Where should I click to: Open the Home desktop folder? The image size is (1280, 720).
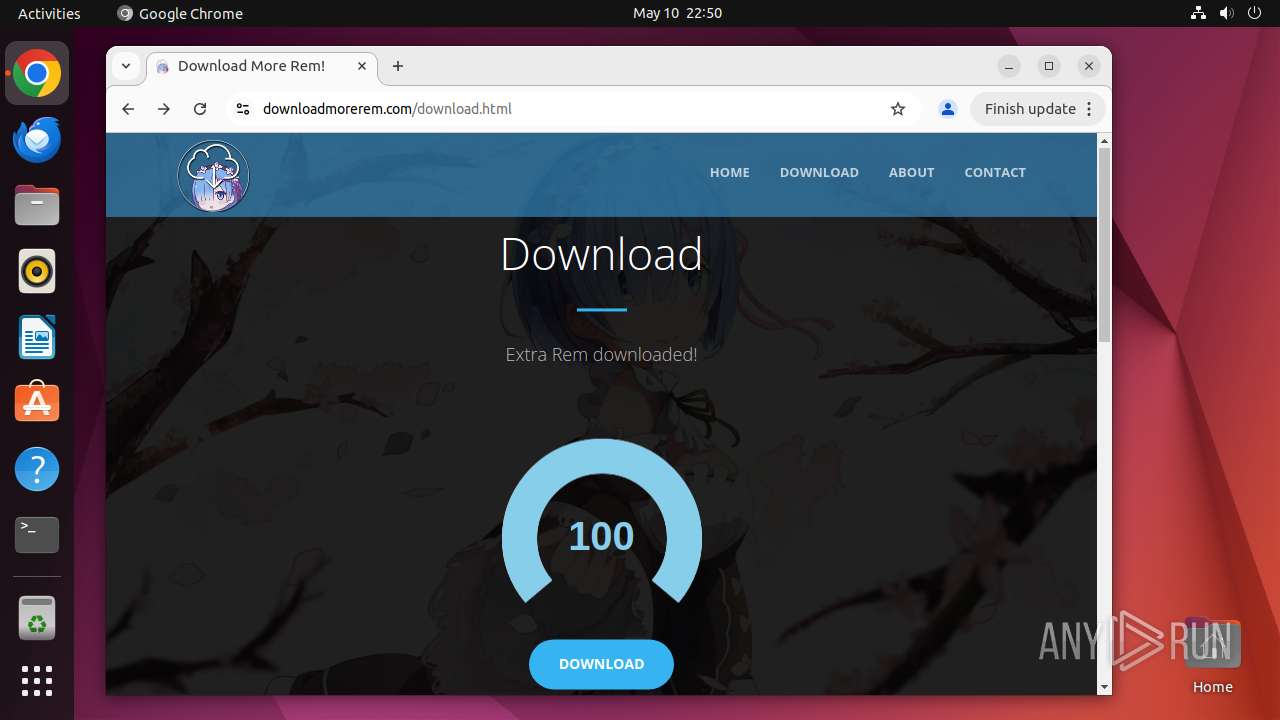point(1212,655)
